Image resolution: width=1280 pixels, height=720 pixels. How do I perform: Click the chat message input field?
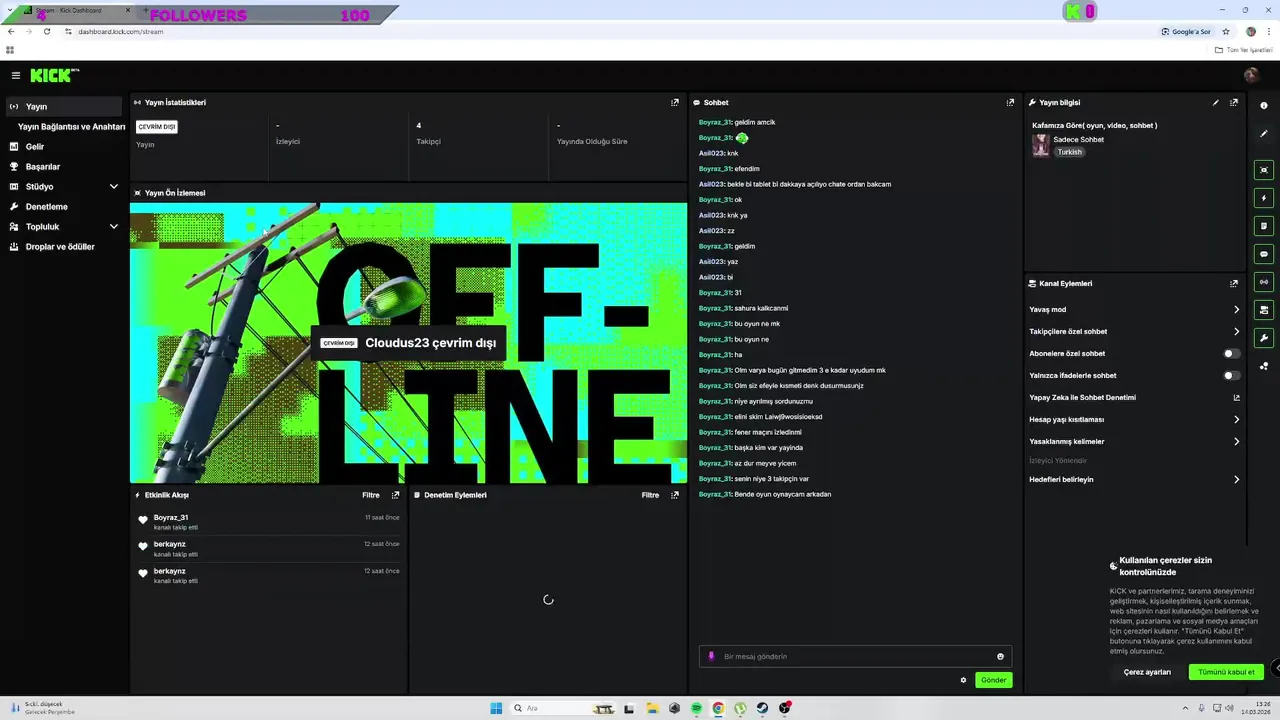pyautogui.click(x=855, y=657)
